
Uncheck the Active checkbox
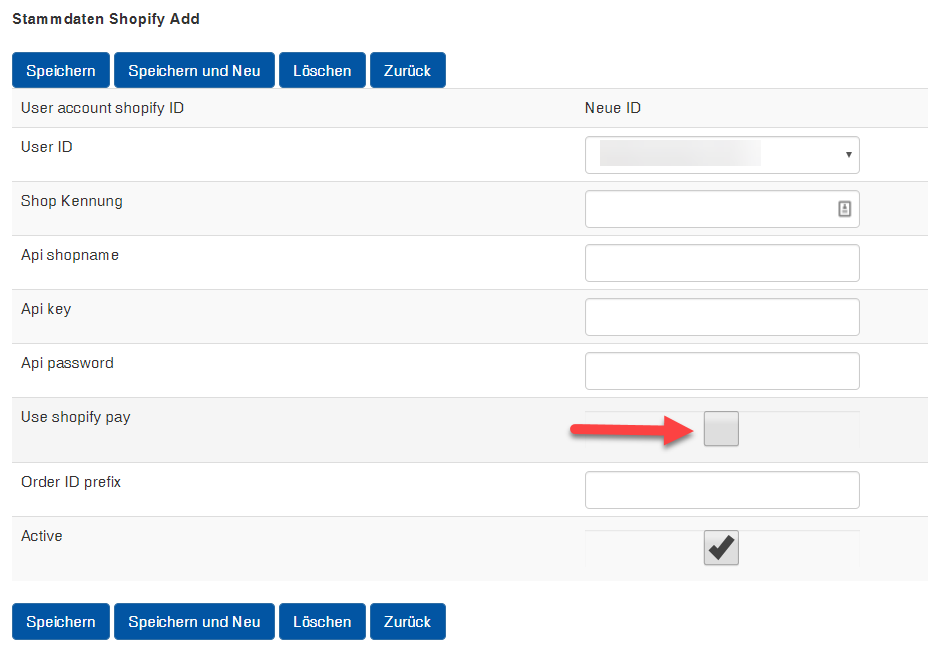click(721, 547)
